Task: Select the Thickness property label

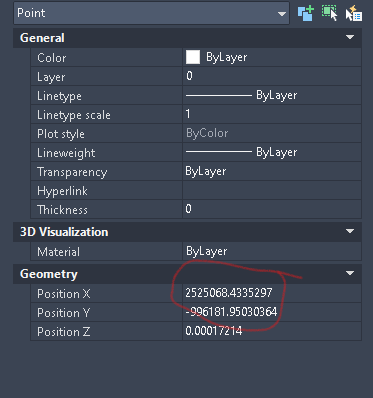Action: click(62, 210)
